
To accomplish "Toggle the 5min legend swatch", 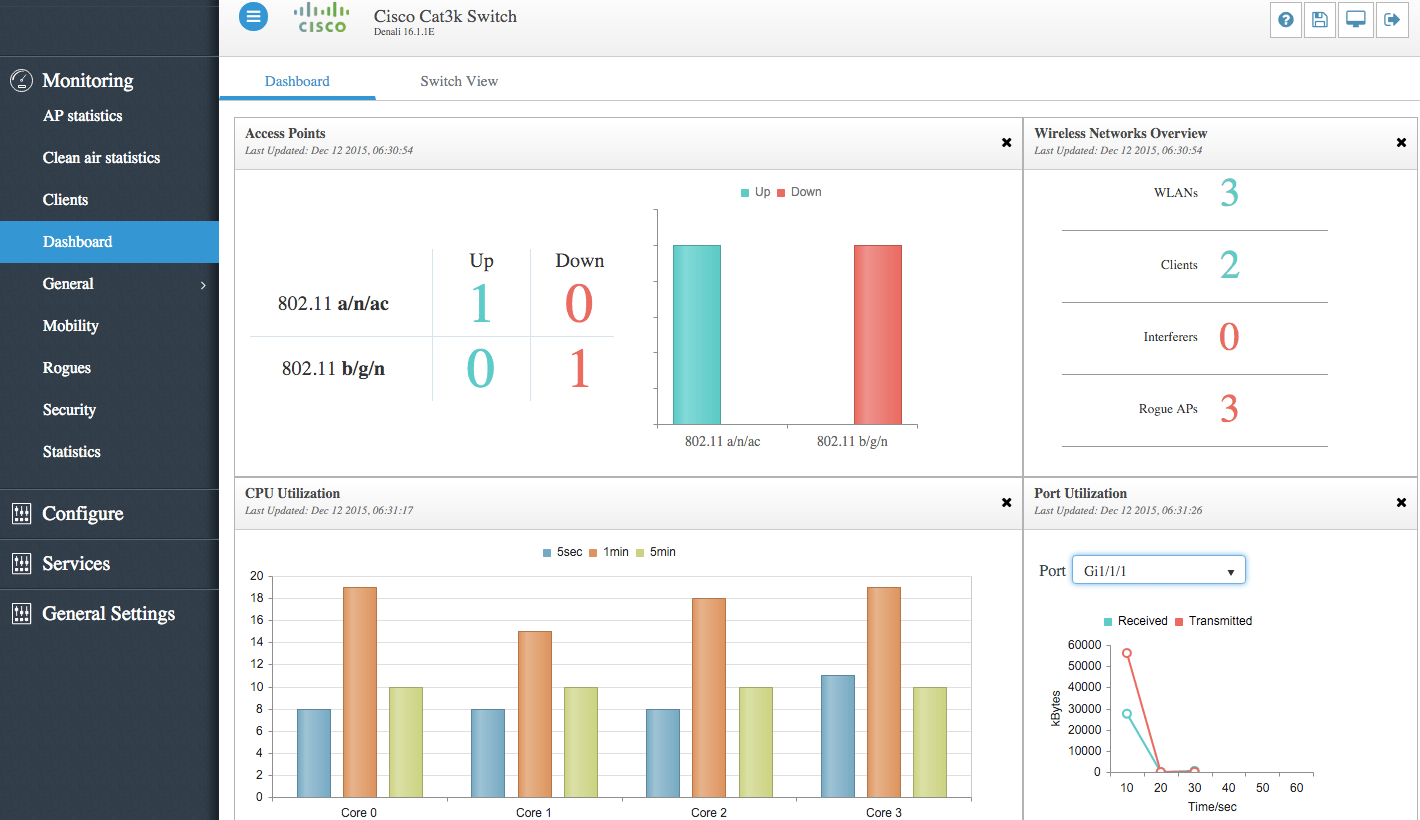I will click(x=640, y=553).
